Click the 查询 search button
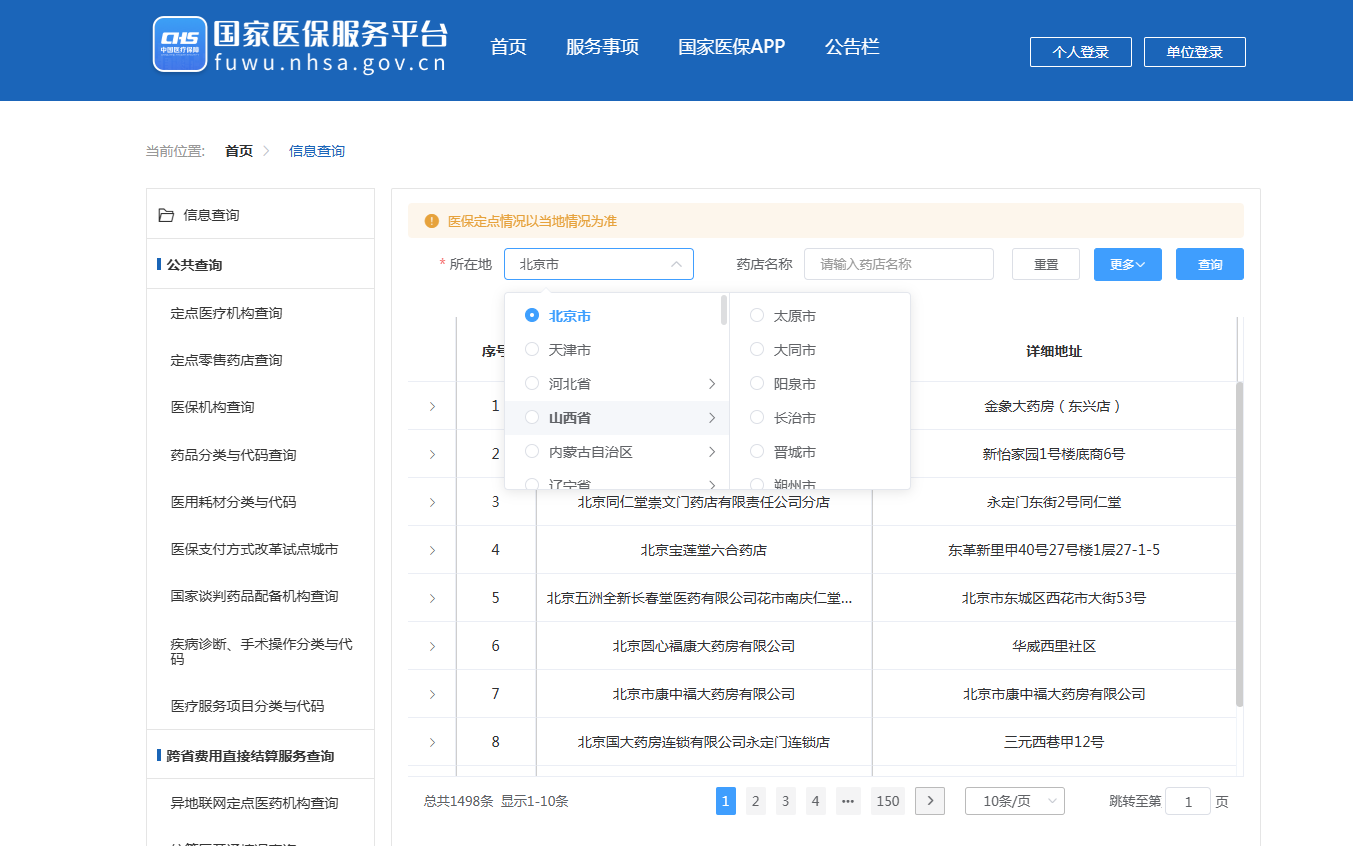This screenshot has height=846, width=1353. point(1209,264)
